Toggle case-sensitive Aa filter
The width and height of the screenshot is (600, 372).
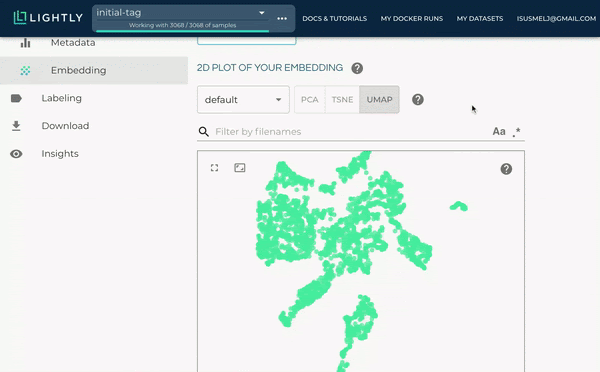point(499,132)
